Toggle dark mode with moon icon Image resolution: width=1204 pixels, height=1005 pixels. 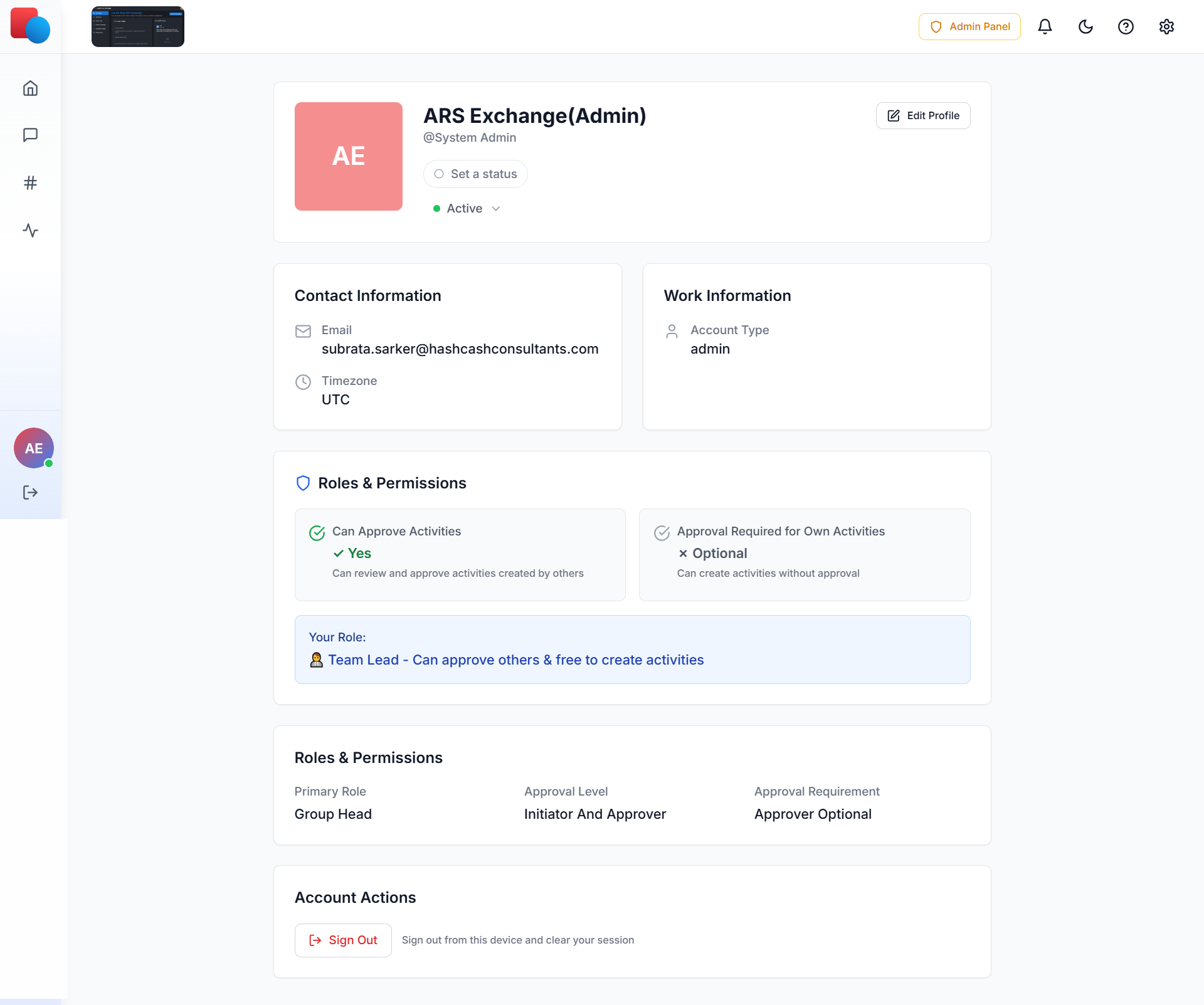[1085, 27]
